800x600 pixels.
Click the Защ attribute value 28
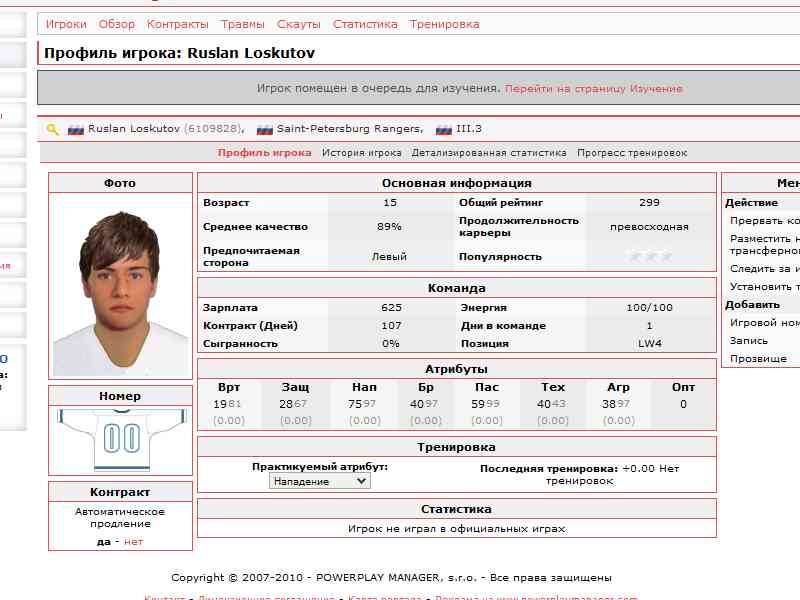pos(286,404)
